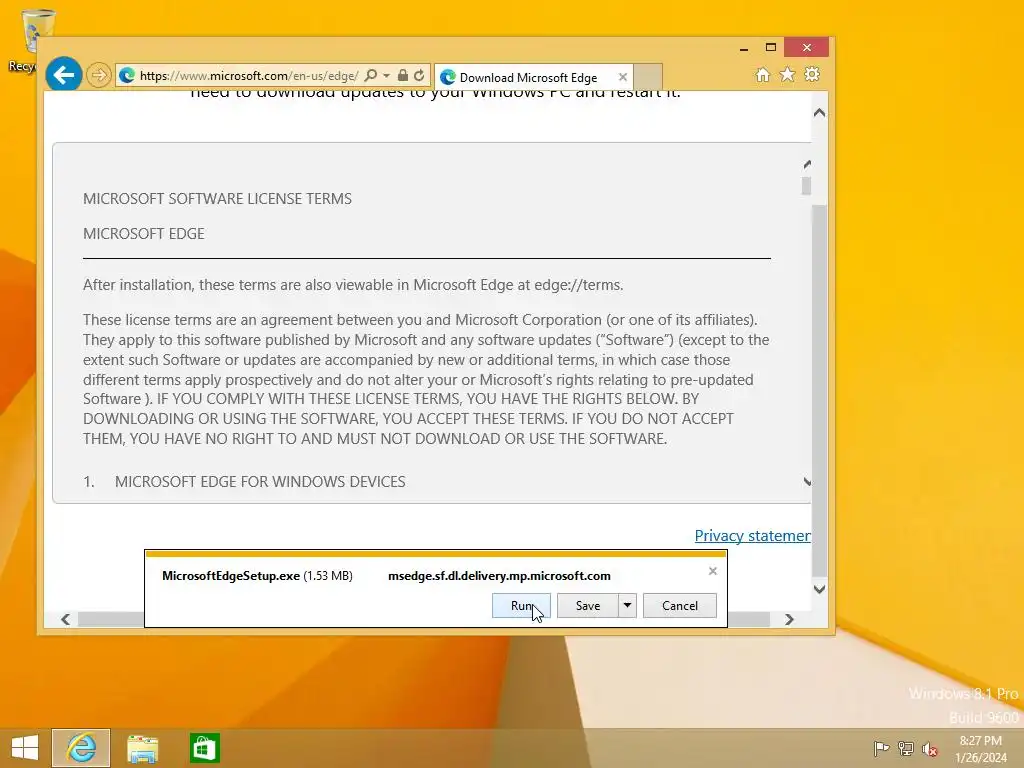Open Action Center flag icon
This screenshot has width=1024, height=768.
click(881, 748)
